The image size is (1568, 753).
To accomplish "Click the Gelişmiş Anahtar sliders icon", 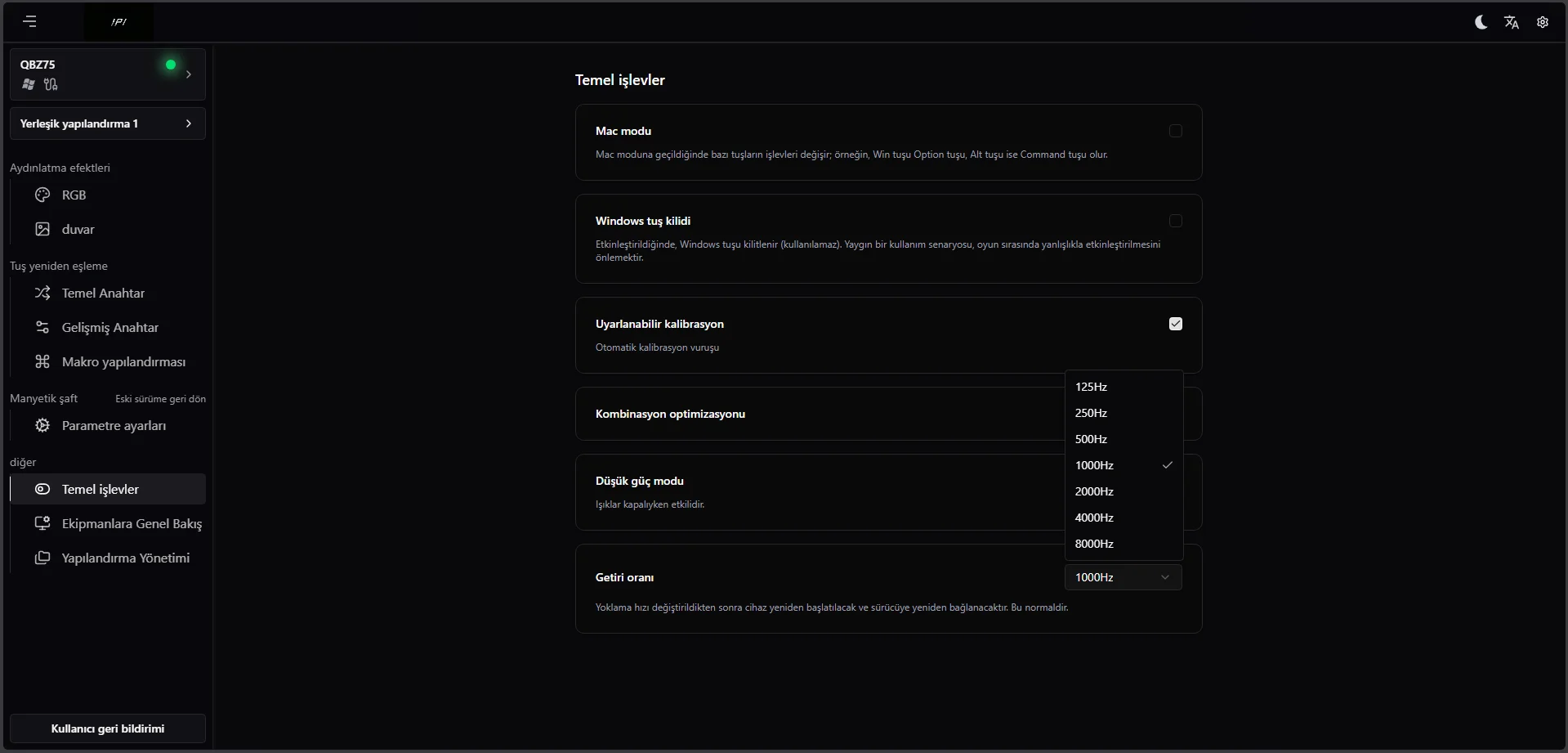I will [x=42, y=327].
